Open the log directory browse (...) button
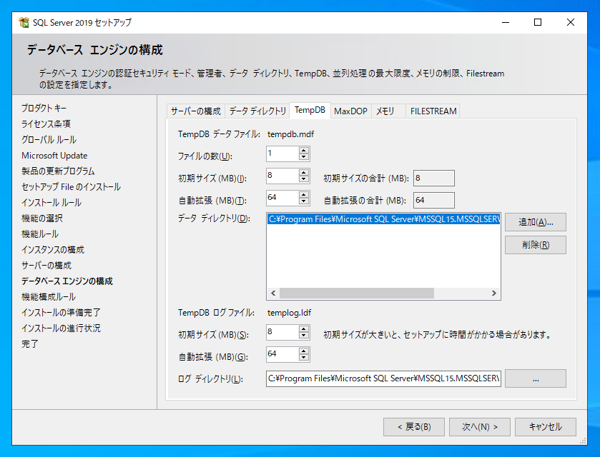 (x=536, y=379)
